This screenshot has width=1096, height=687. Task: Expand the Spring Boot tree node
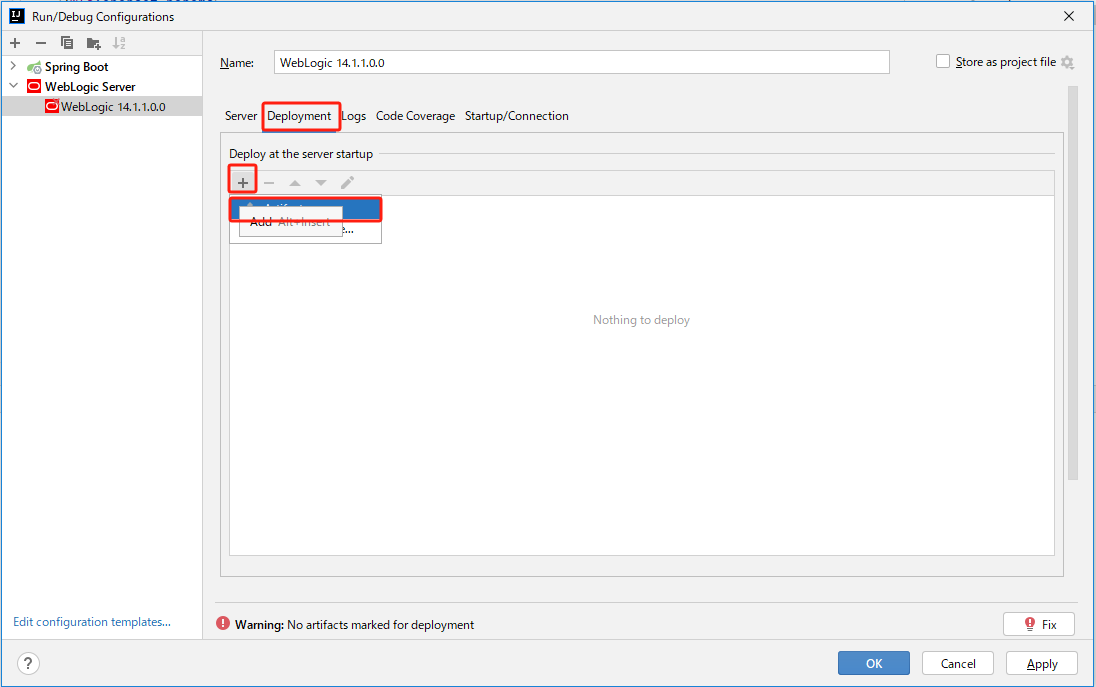point(13,66)
